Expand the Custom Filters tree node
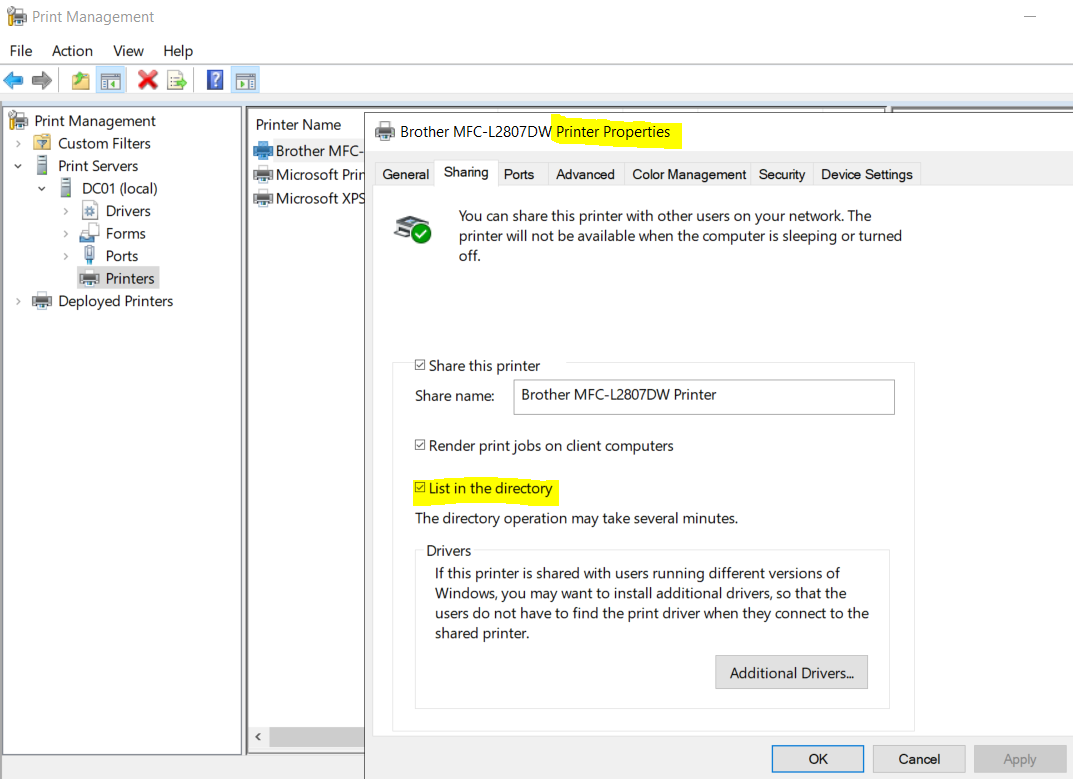 (x=18, y=144)
